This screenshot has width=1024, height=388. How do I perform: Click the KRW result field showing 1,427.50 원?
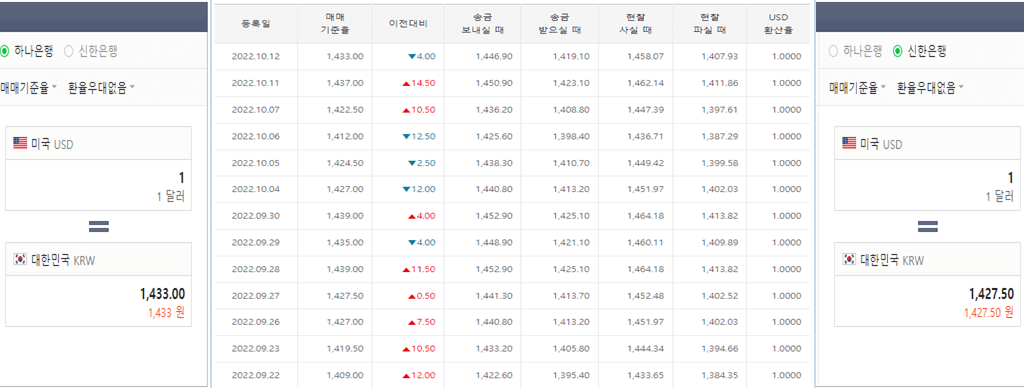(927, 301)
